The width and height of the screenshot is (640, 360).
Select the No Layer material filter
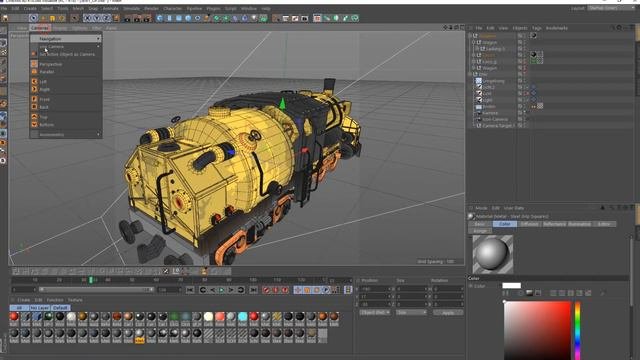coord(40,308)
